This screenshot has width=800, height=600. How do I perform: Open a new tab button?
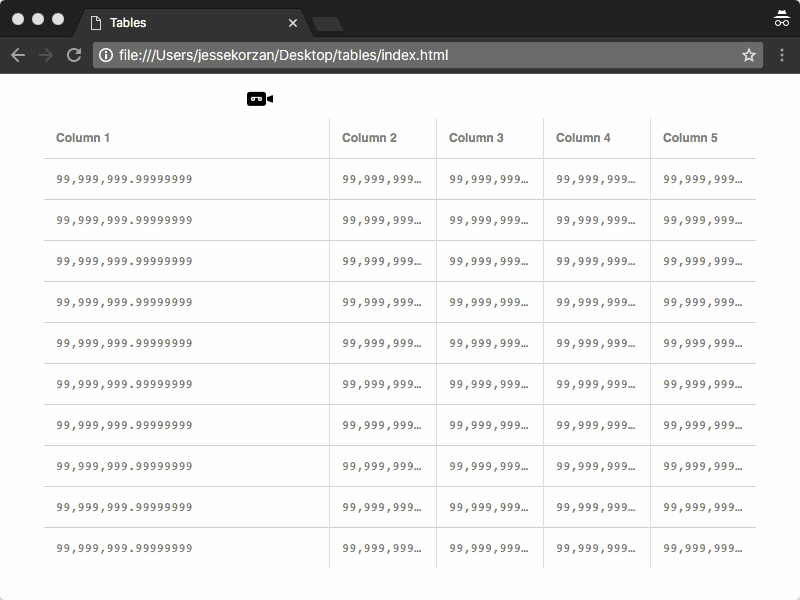[x=327, y=23]
